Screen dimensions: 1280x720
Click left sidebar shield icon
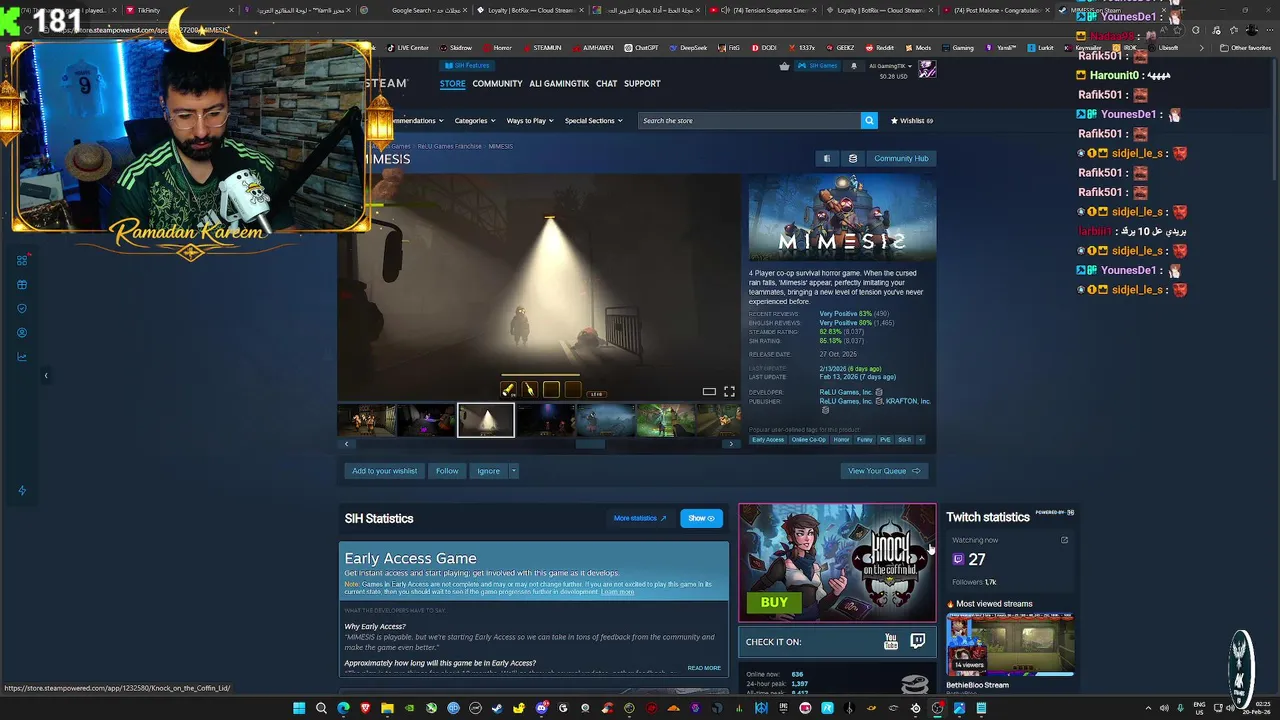coord(22,308)
